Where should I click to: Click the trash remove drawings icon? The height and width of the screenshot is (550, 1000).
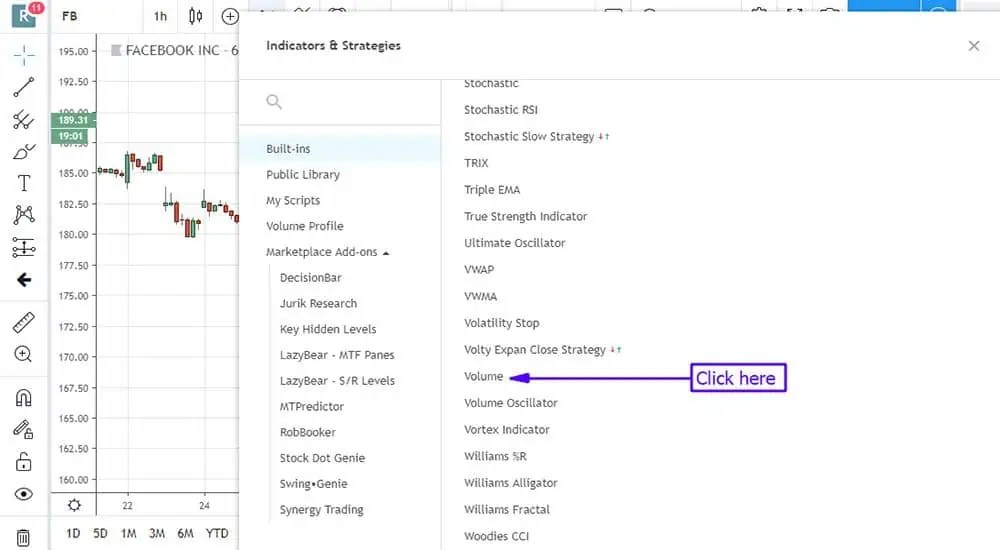click(23, 538)
